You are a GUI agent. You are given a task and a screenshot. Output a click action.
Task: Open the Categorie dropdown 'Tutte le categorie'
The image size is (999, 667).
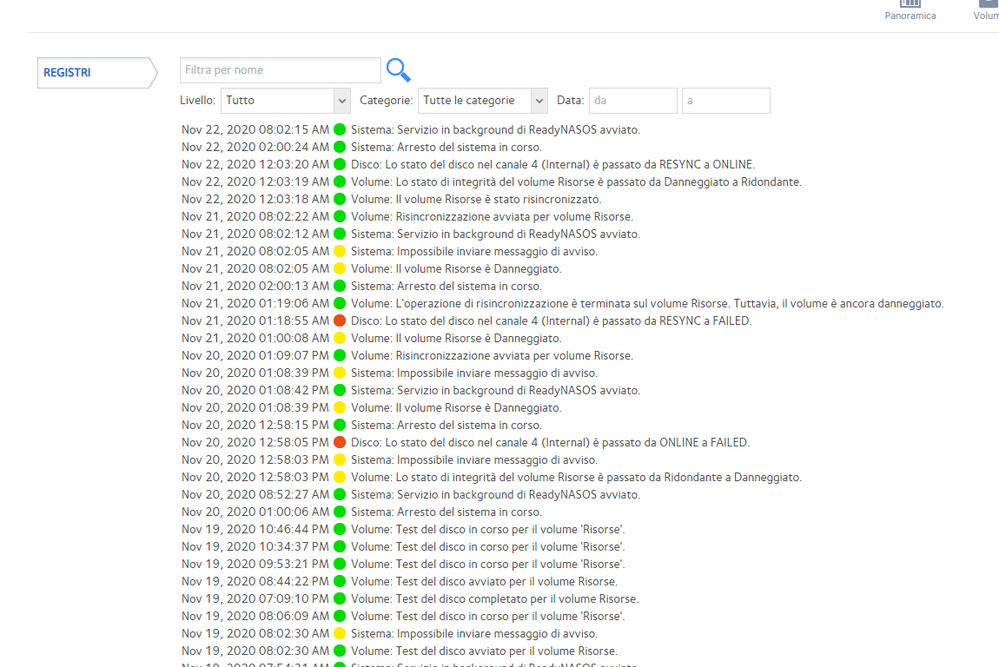(483, 100)
